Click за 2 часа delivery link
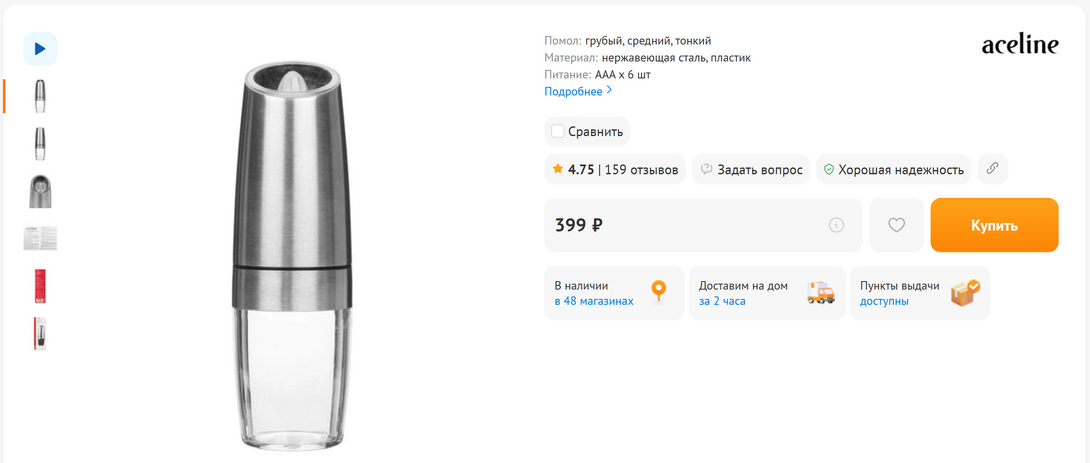This screenshot has height=463, width=1090. click(x=722, y=301)
